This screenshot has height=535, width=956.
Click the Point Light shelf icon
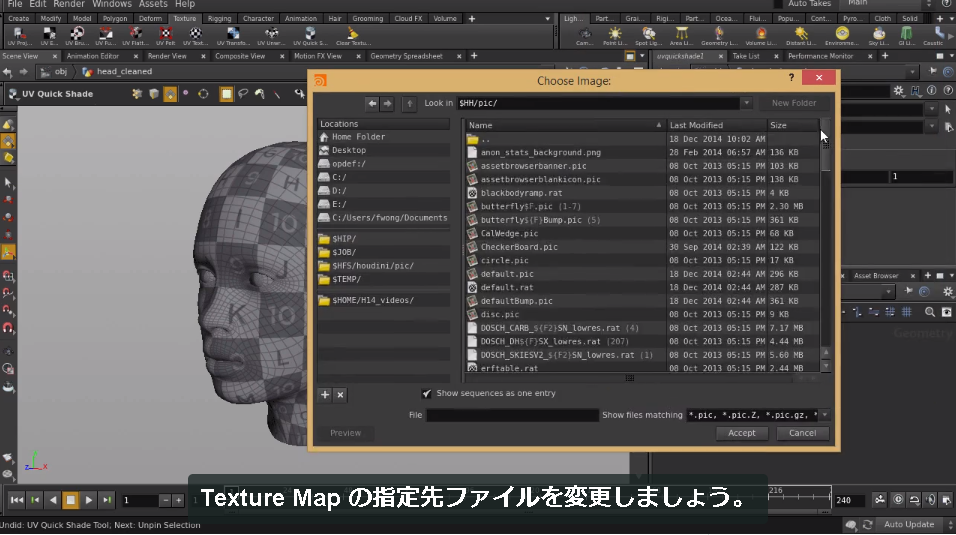tap(615, 35)
